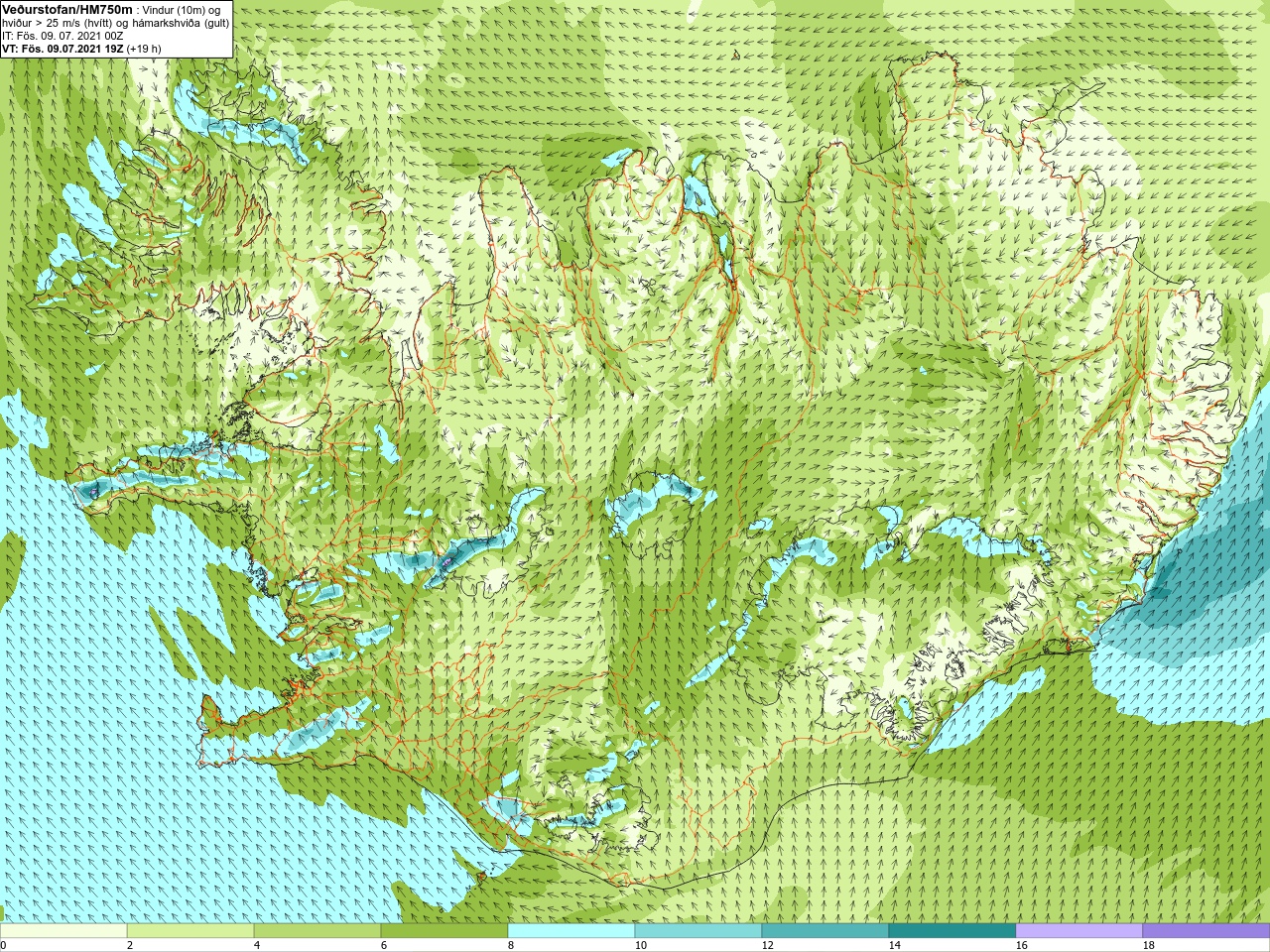The width and height of the screenshot is (1270, 952).
Task: Click the dark teal 14–16 legend swatch
Action: coord(952,931)
